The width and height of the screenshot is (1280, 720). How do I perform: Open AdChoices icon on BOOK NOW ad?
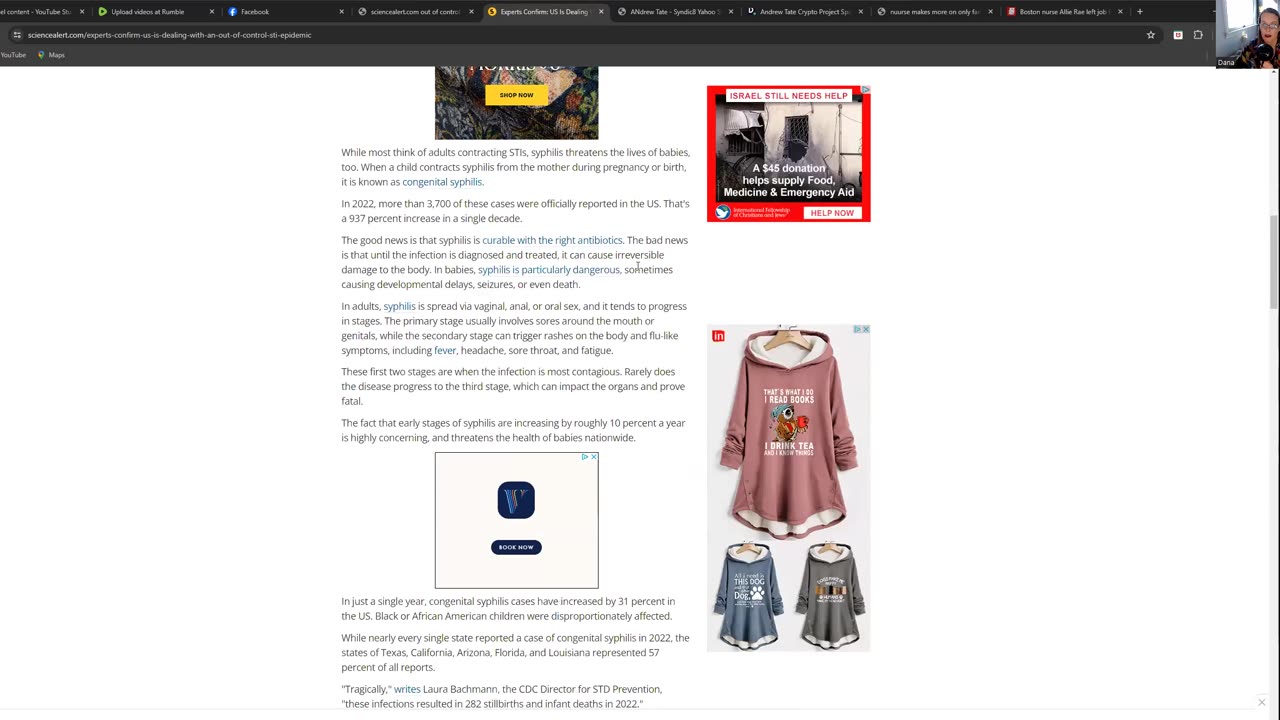pyautogui.click(x=585, y=457)
